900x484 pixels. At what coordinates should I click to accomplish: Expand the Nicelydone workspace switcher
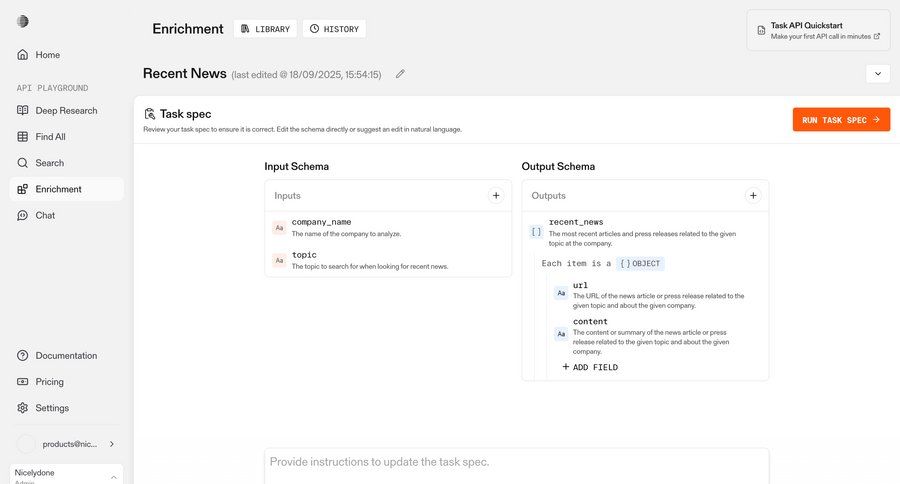pos(112,477)
